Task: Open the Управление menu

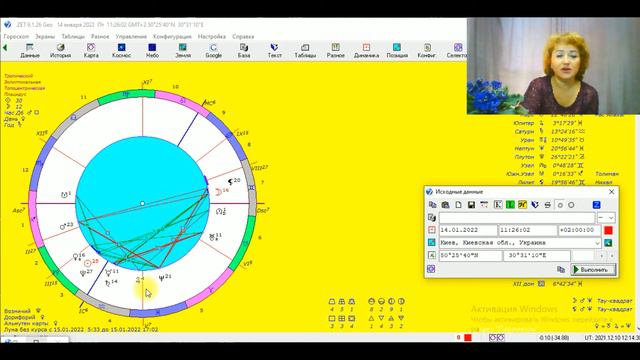Action: point(131,36)
